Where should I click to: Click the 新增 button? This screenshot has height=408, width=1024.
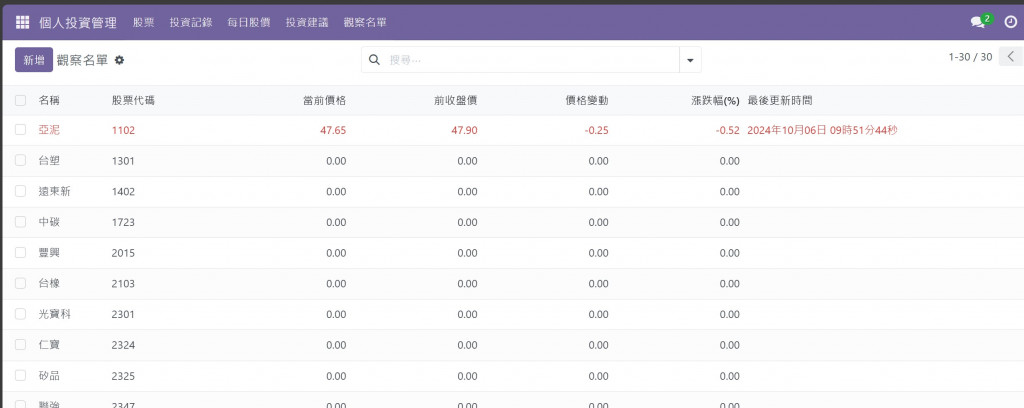[x=34, y=60]
